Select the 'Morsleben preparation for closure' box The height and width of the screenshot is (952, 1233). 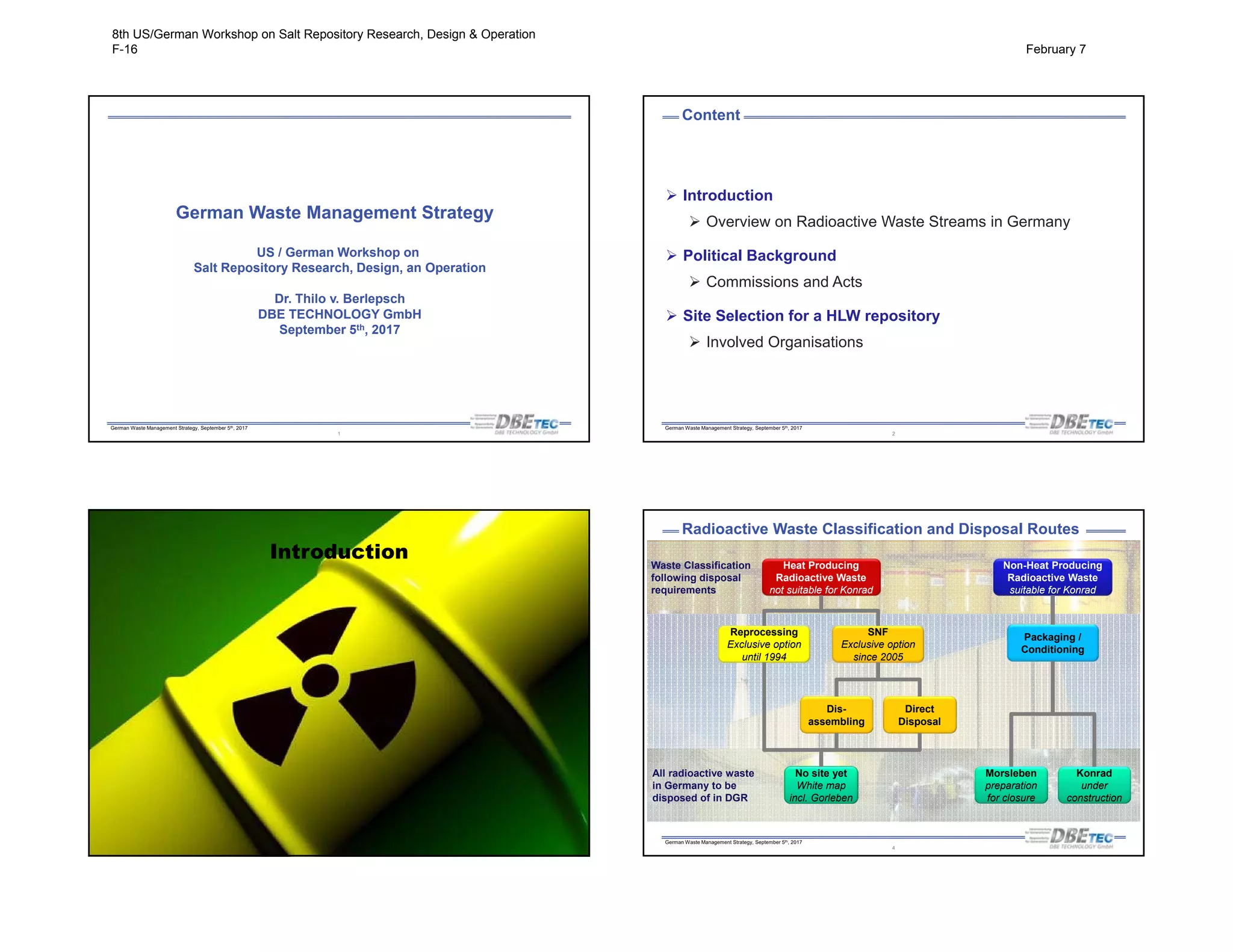point(1011,785)
